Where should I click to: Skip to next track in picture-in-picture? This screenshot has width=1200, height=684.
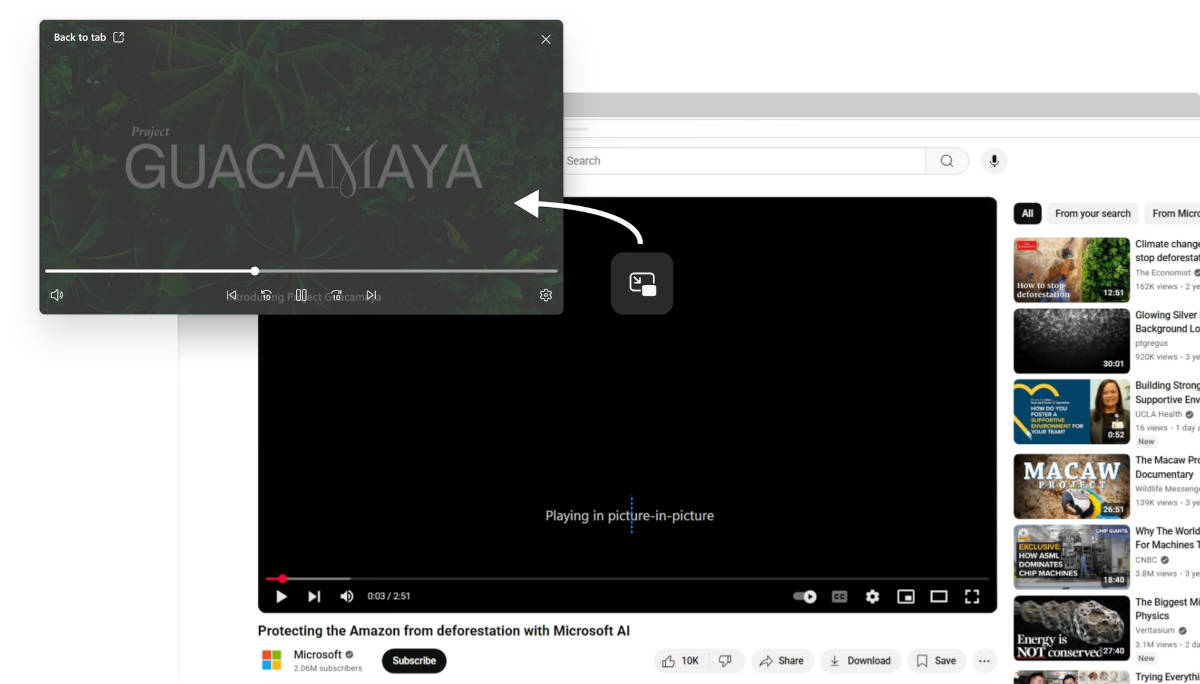(x=371, y=295)
